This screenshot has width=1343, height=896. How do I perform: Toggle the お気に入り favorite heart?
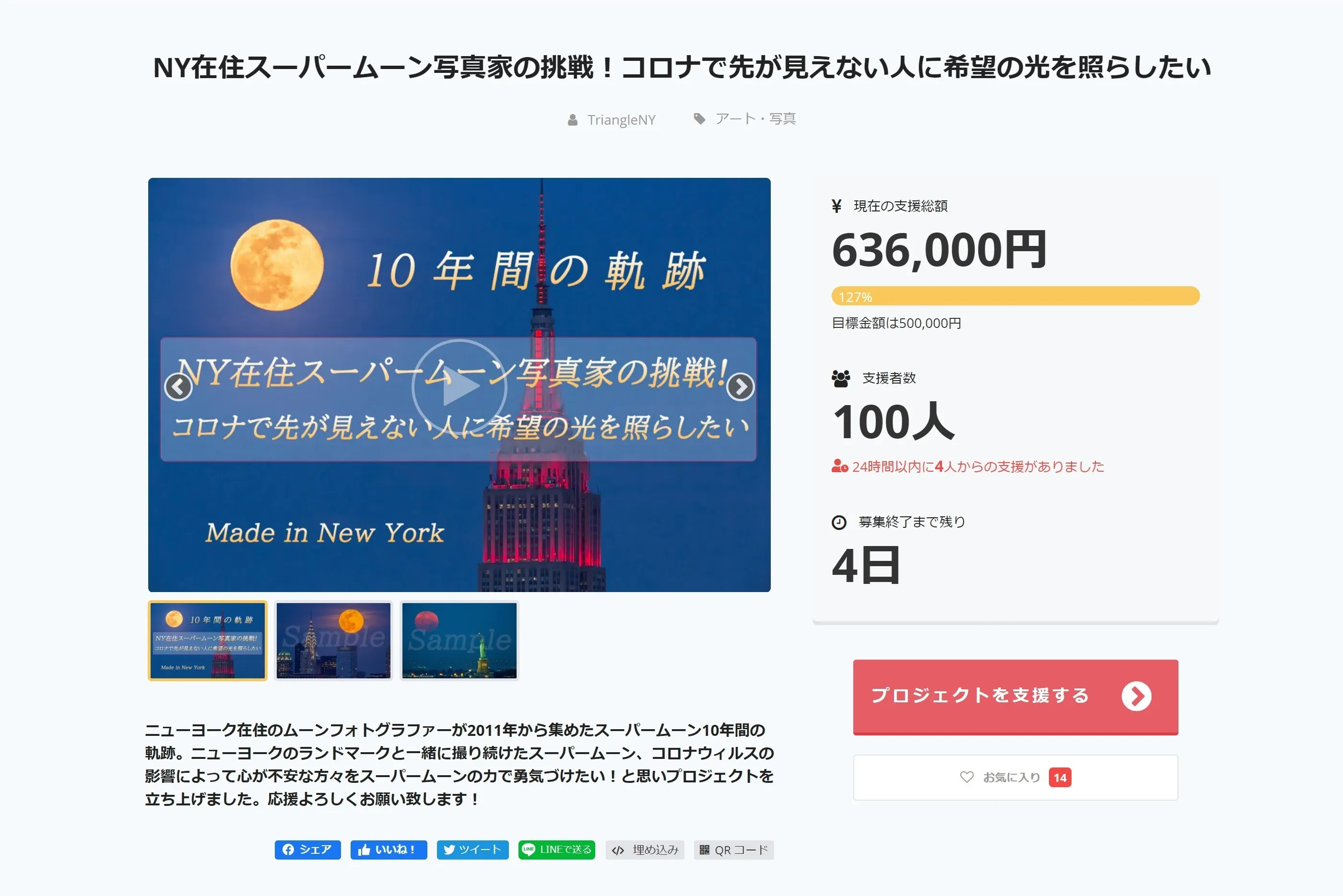966,777
